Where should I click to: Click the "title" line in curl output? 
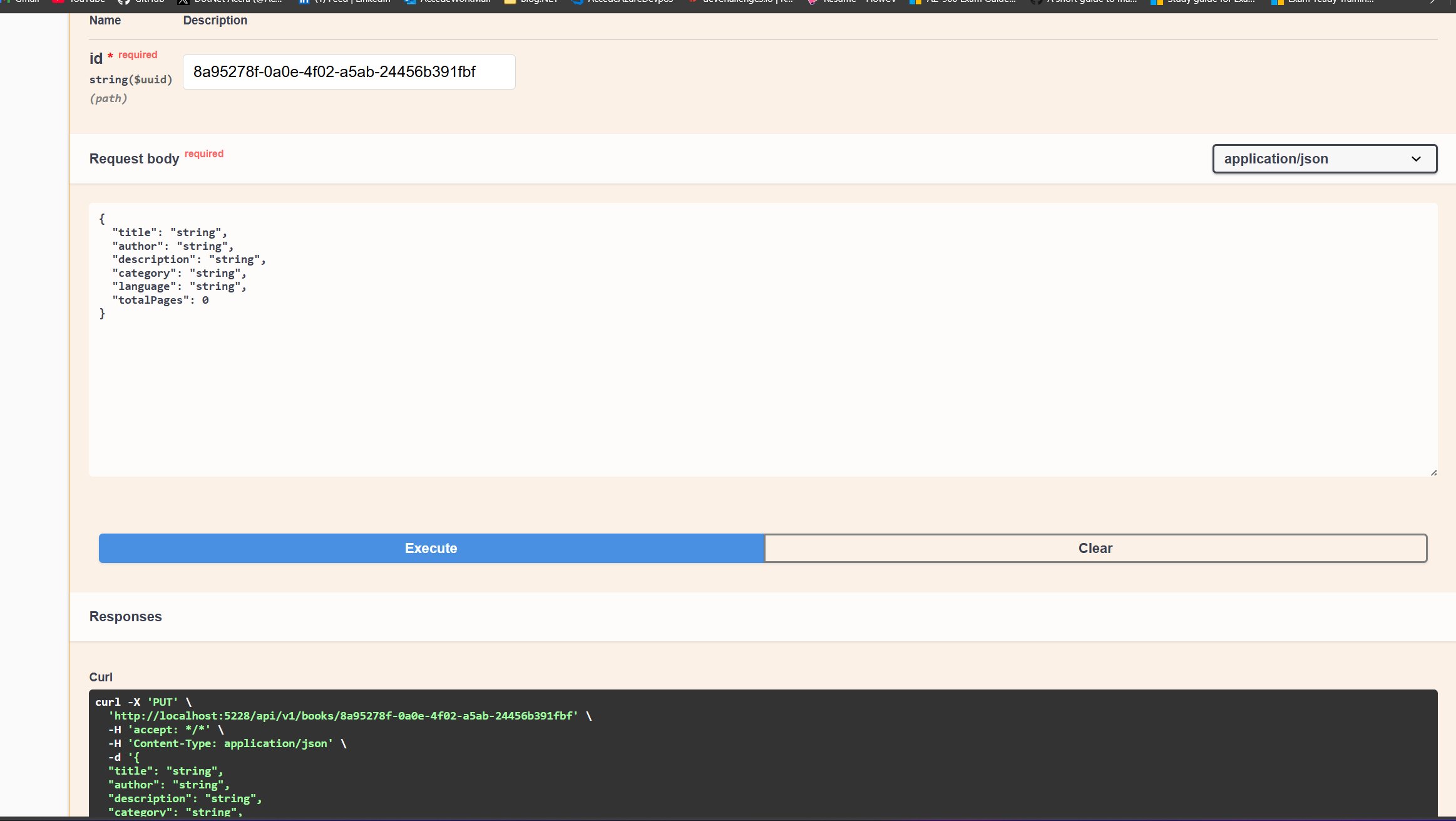click(166, 771)
